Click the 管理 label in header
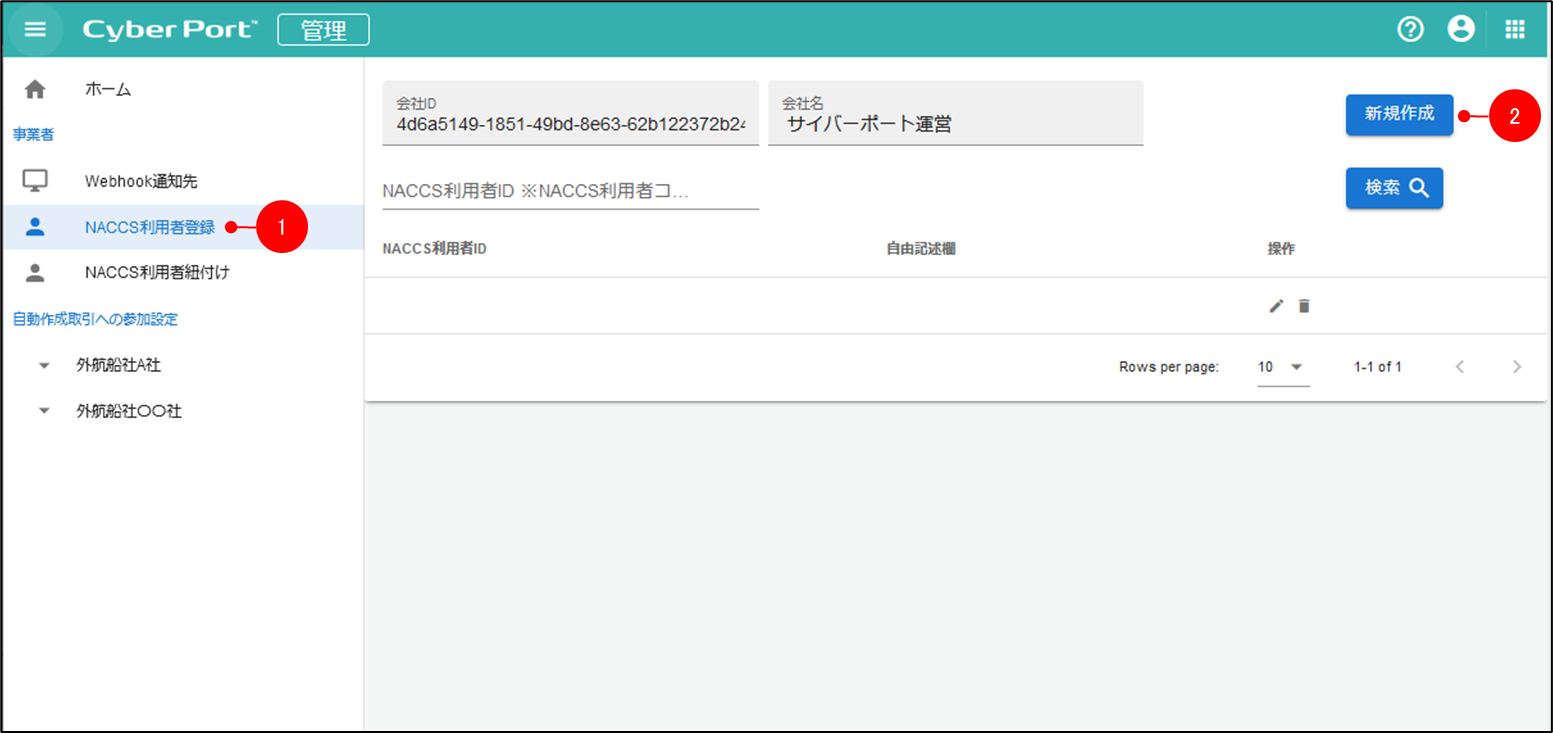The width and height of the screenshot is (1553, 733). pyautogui.click(x=323, y=30)
